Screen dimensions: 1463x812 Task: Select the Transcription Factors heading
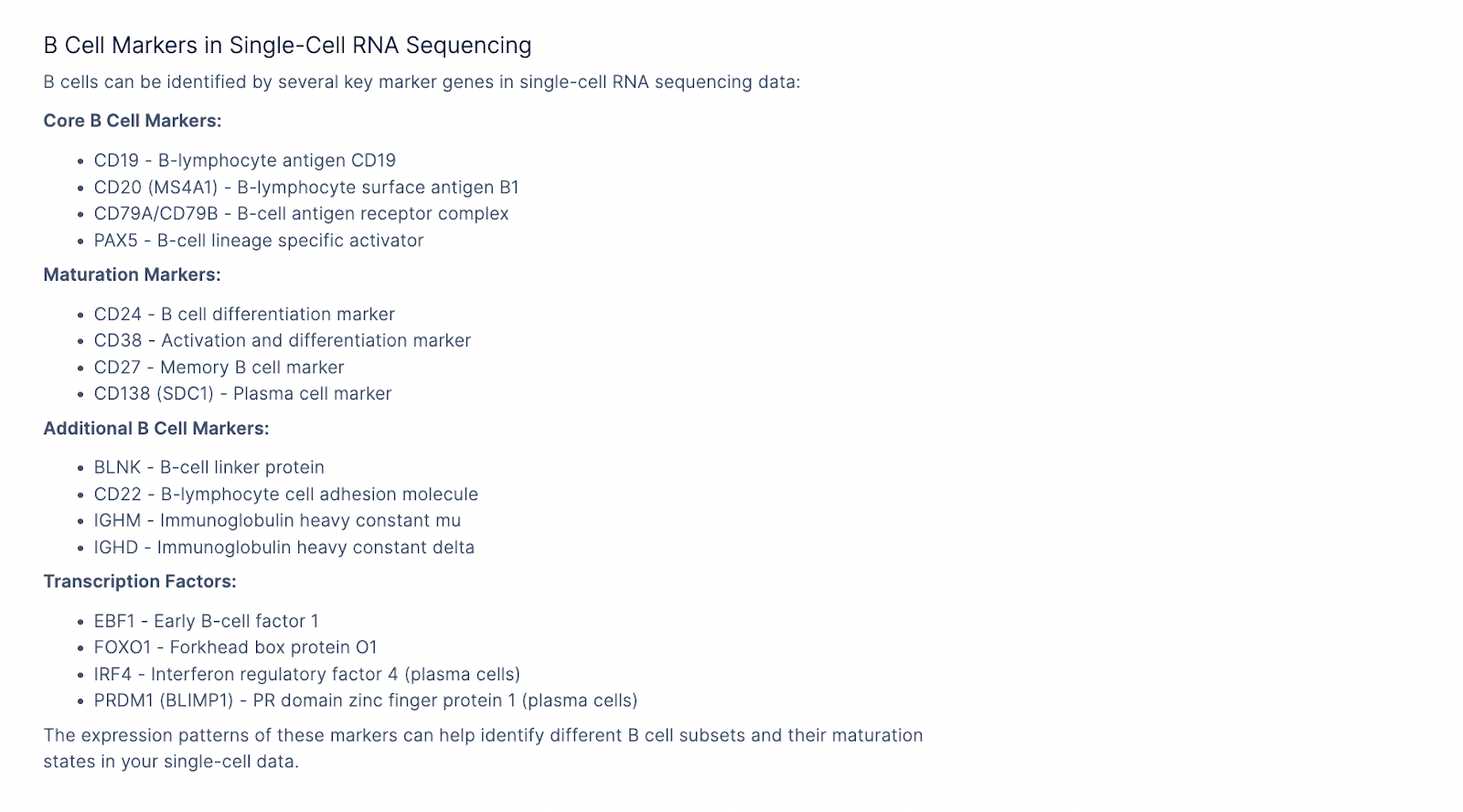point(140,582)
